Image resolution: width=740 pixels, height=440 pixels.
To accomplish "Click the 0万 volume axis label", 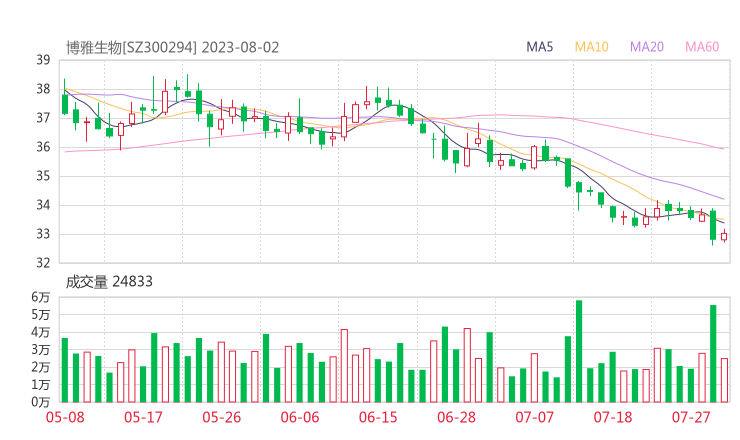I will (41, 402).
